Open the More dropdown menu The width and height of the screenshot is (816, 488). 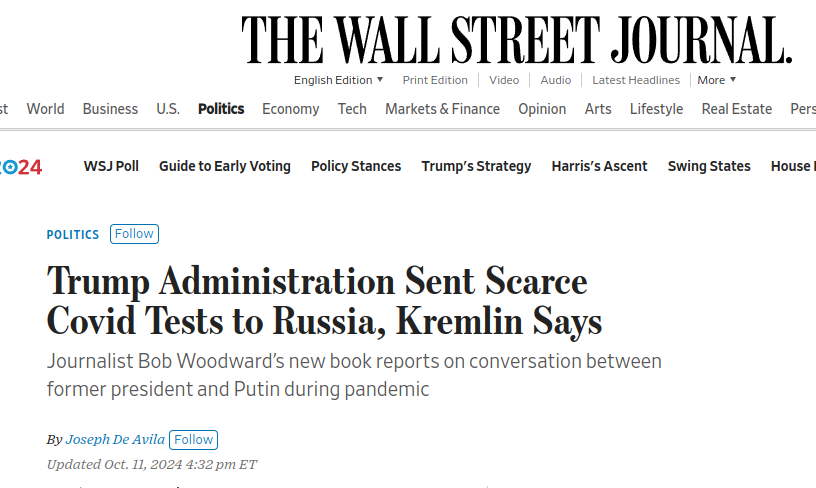pos(717,80)
